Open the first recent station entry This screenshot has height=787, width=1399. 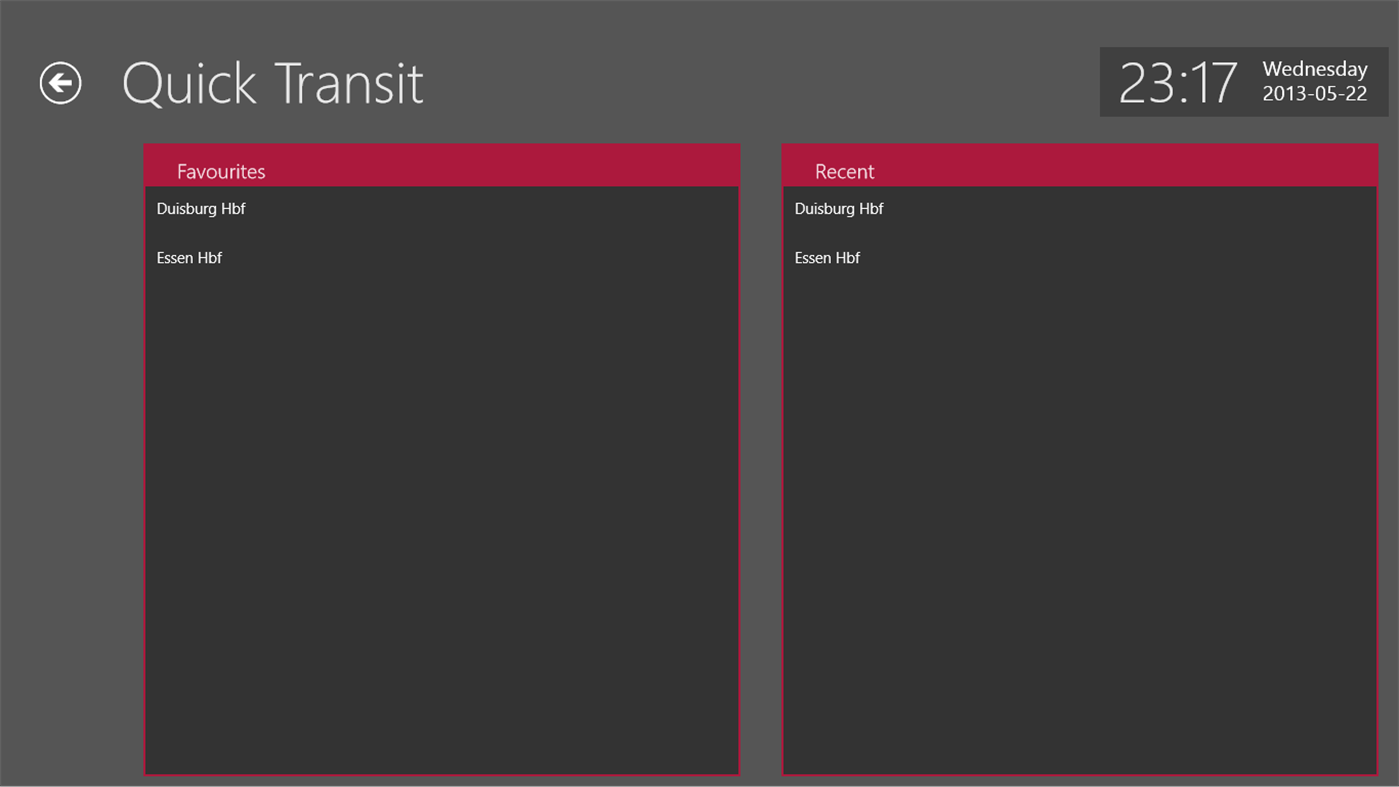click(838, 208)
